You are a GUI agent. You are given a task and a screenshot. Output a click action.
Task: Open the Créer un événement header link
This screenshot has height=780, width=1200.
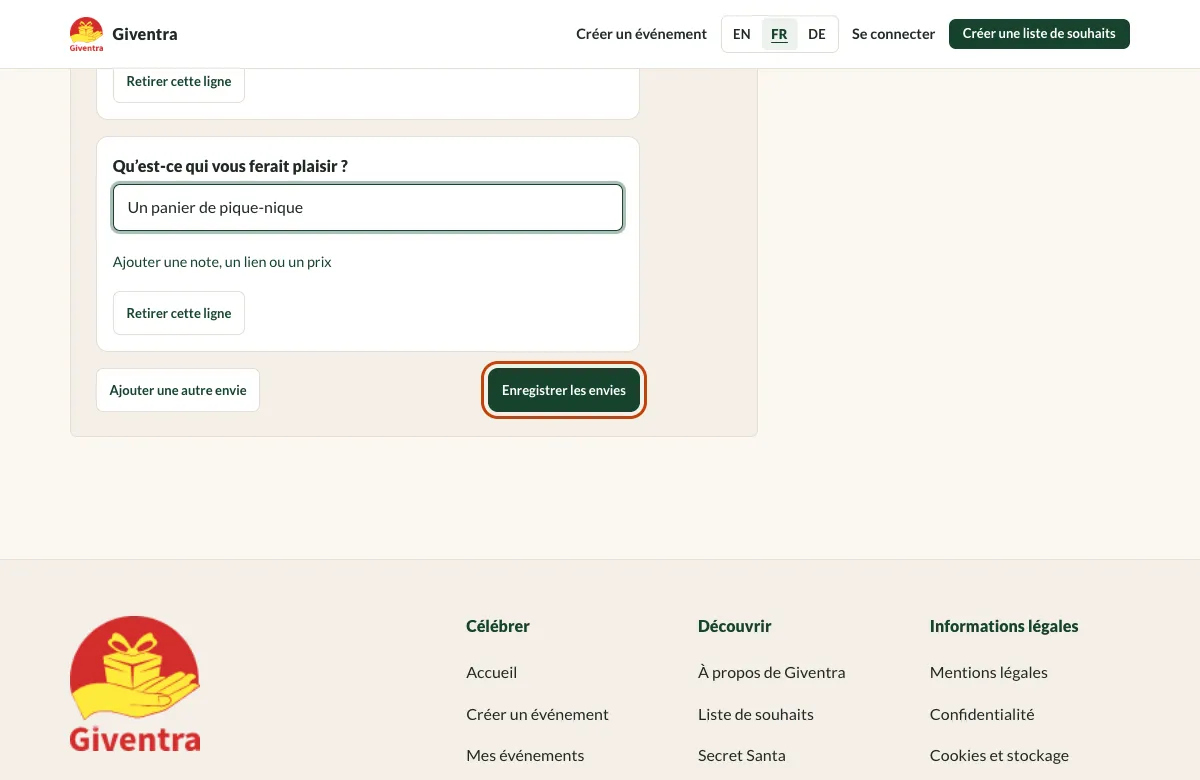(x=641, y=34)
